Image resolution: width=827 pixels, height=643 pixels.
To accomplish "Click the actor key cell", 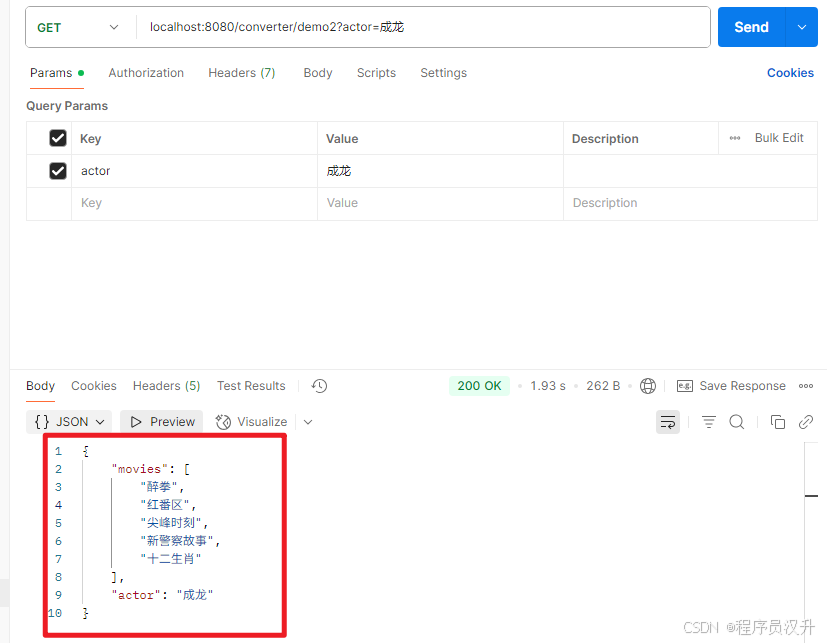I will 194,171.
